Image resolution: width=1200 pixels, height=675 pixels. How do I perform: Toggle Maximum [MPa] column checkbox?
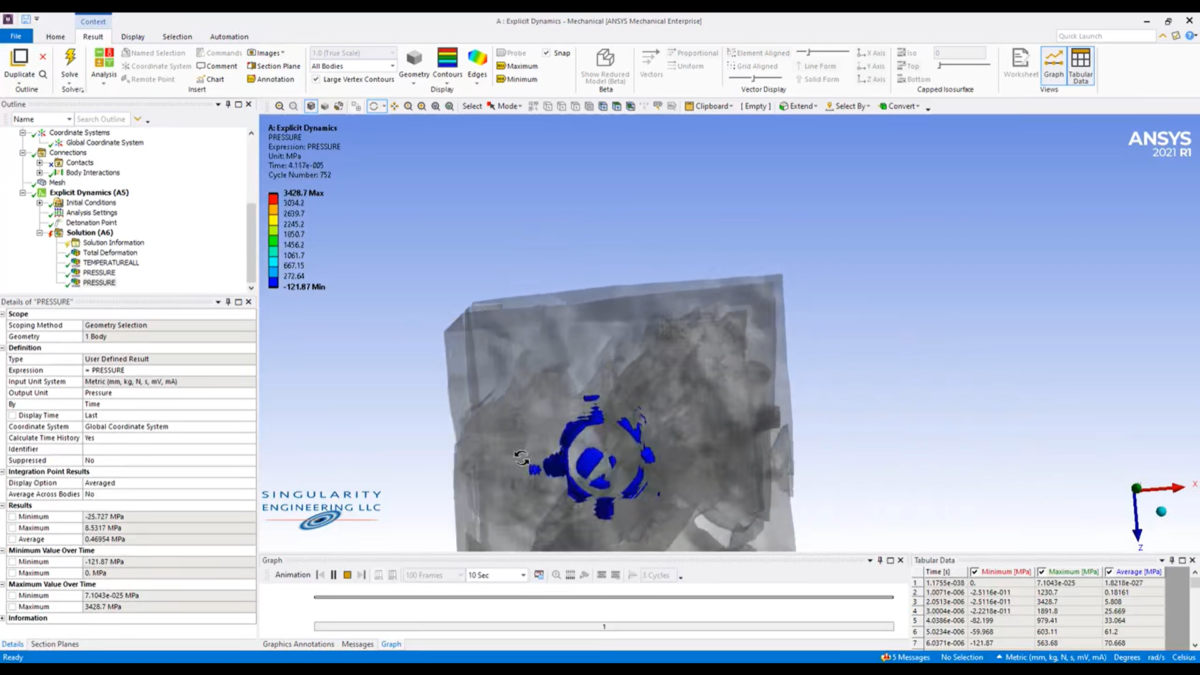tap(1042, 572)
